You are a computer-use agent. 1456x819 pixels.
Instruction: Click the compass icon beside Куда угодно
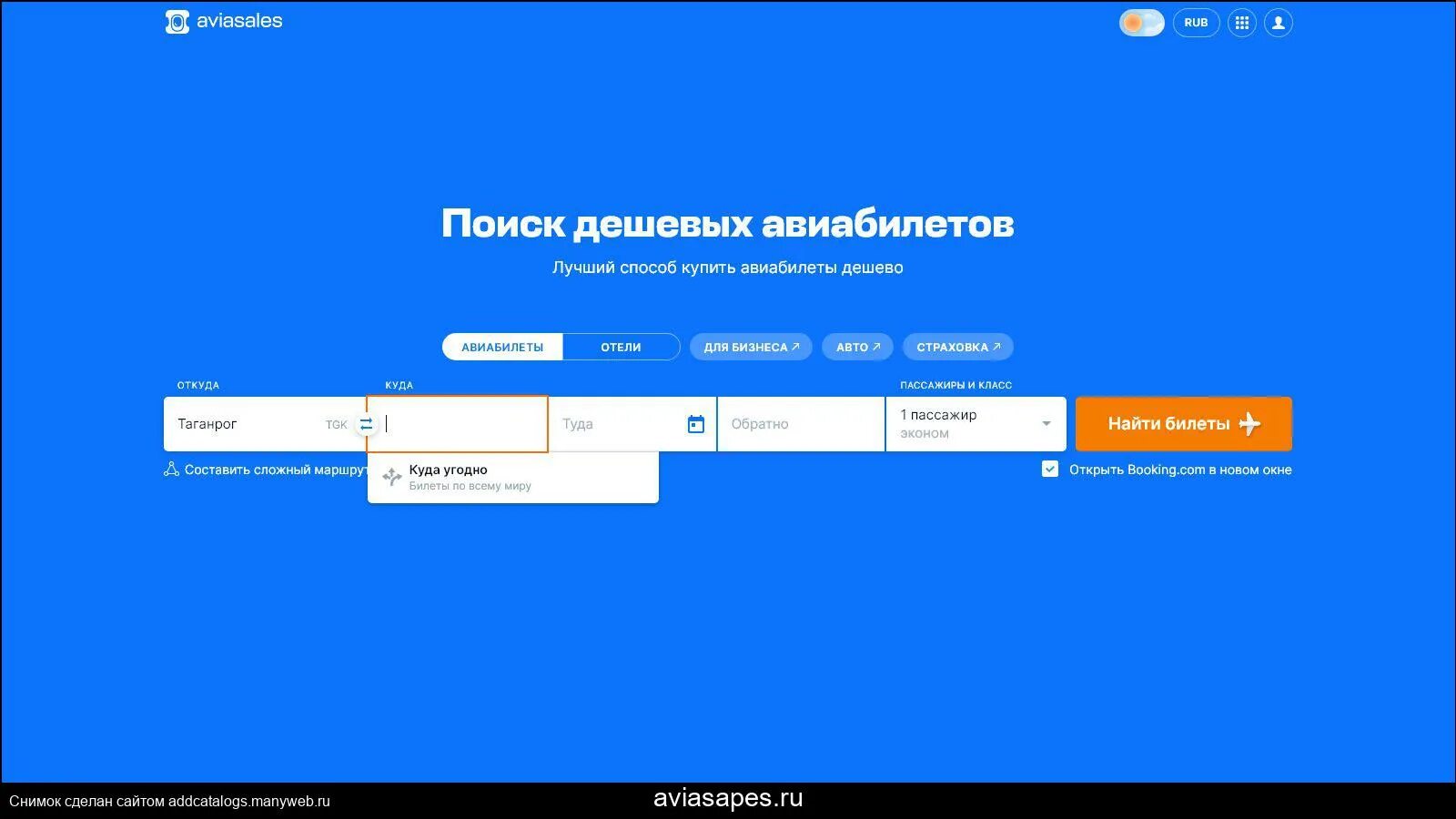pos(391,478)
